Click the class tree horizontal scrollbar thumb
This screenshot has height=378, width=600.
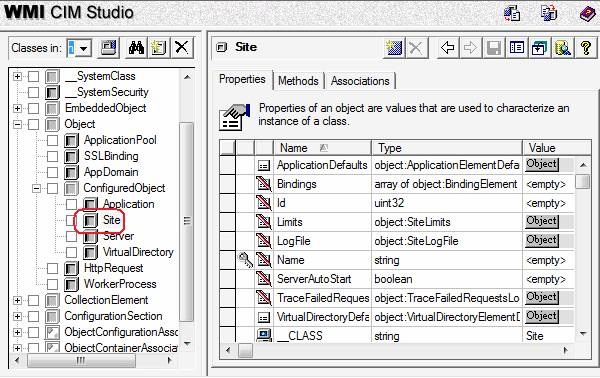[81, 361]
